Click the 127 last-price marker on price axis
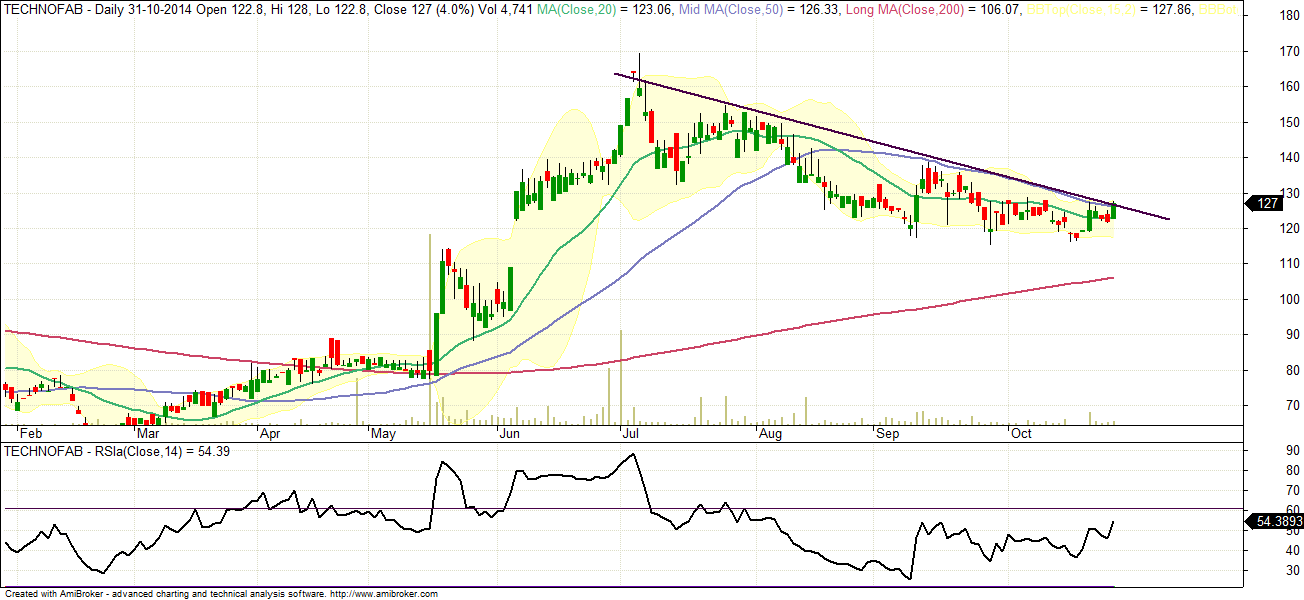 click(x=1264, y=203)
